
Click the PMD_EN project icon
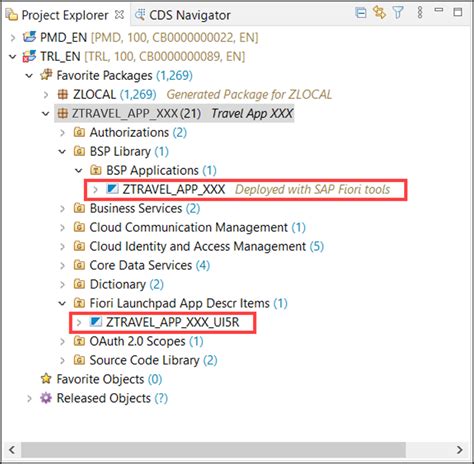pyautogui.click(x=29, y=37)
